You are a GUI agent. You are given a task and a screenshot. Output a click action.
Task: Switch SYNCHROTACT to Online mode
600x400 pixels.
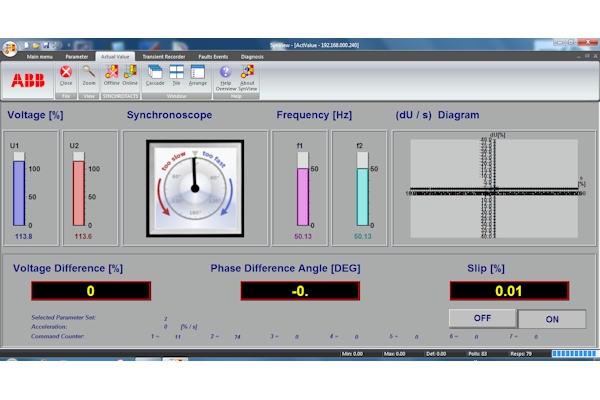tap(130, 74)
